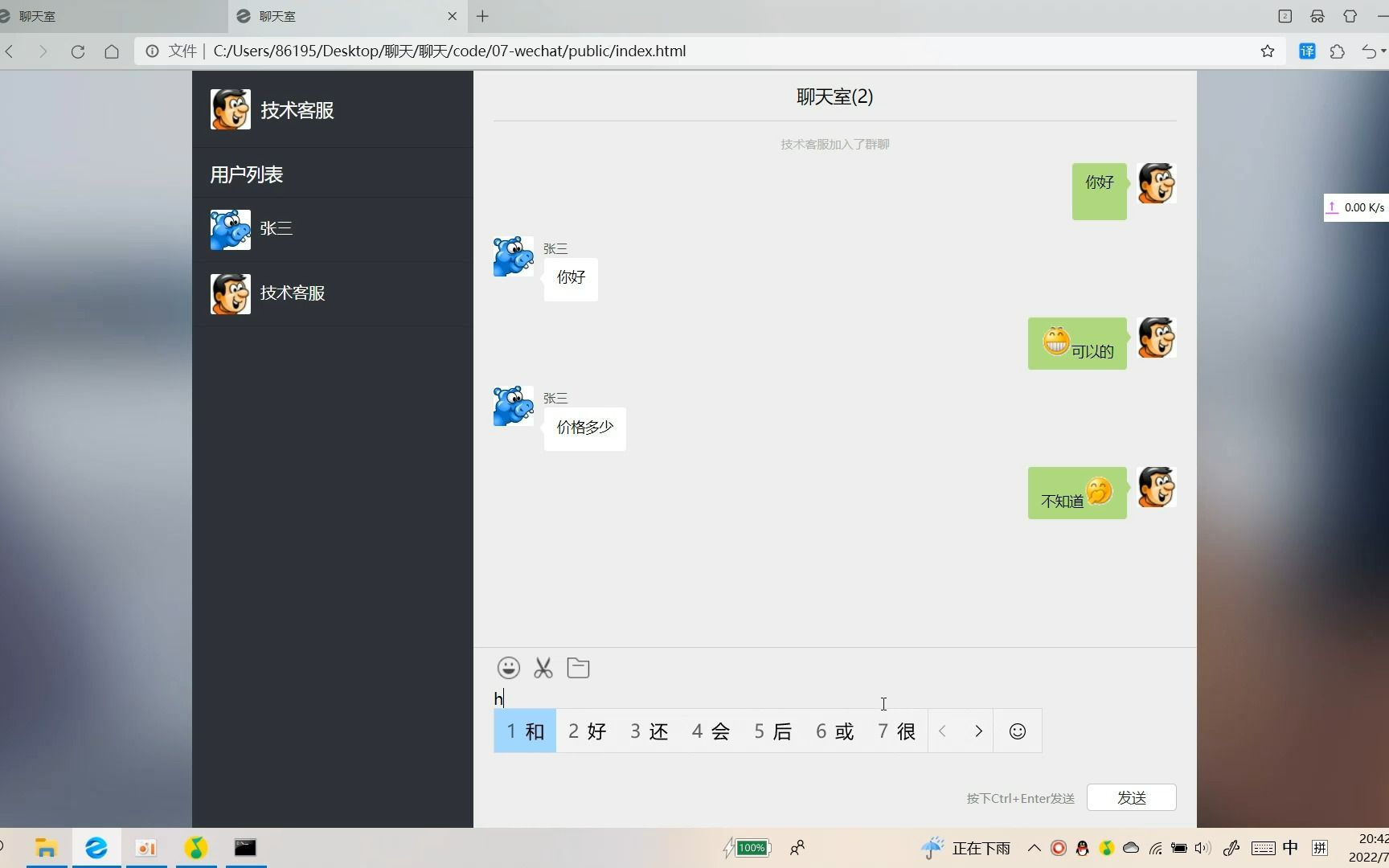Open the tab count button in title bar

click(1285, 16)
